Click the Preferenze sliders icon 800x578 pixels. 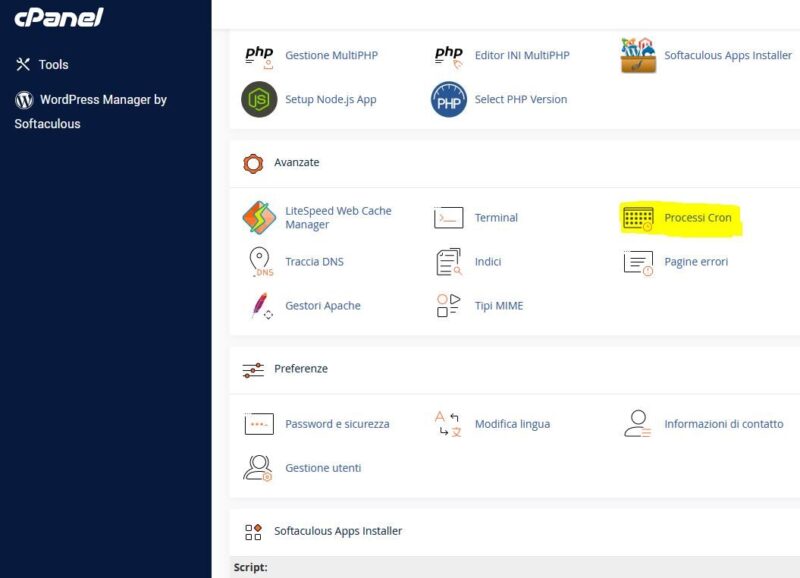point(253,370)
